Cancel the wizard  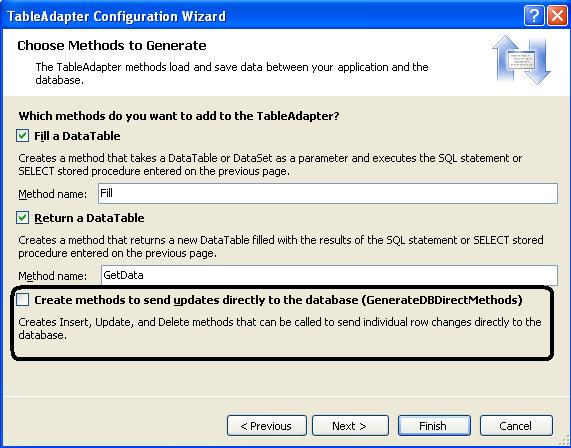[x=516, y=425]
